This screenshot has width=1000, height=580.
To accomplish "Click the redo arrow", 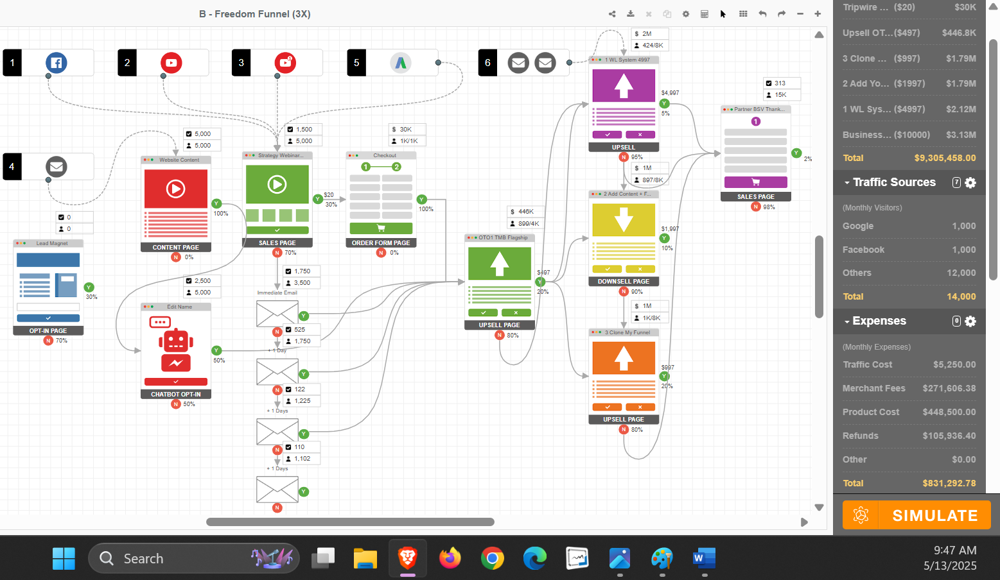I will tap(781, 14).
